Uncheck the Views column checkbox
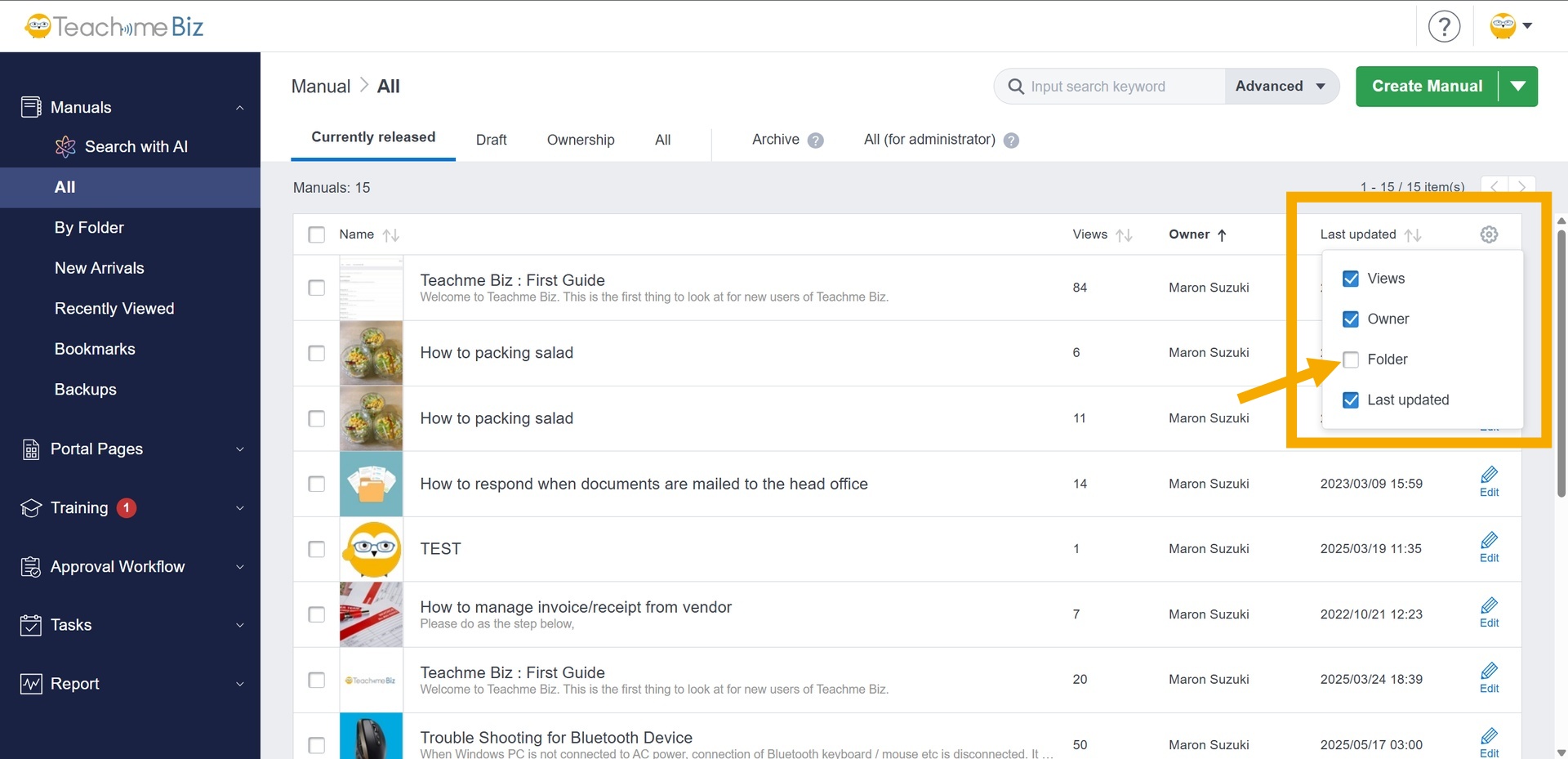The image size is (1568, 759). (x=1351, y=279)
